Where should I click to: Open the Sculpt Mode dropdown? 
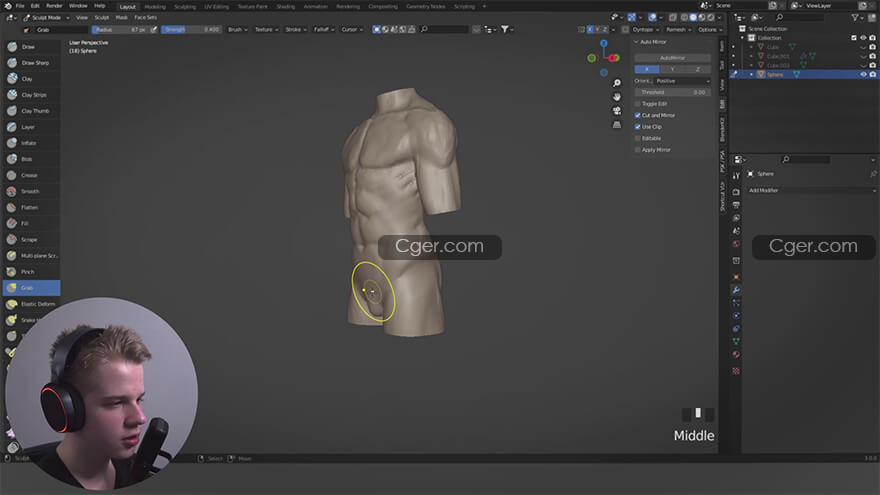click(47, 17)
